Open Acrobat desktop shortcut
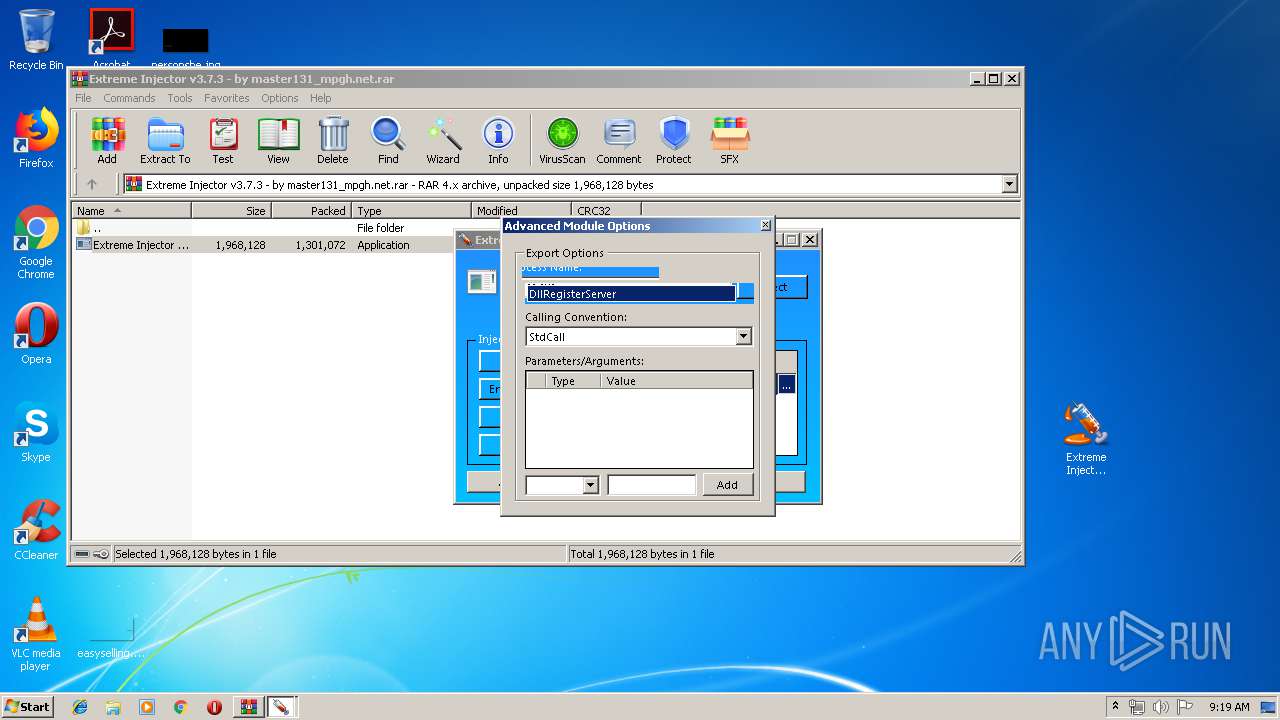This screenshot has width=1280, height=720. (112, 38)
